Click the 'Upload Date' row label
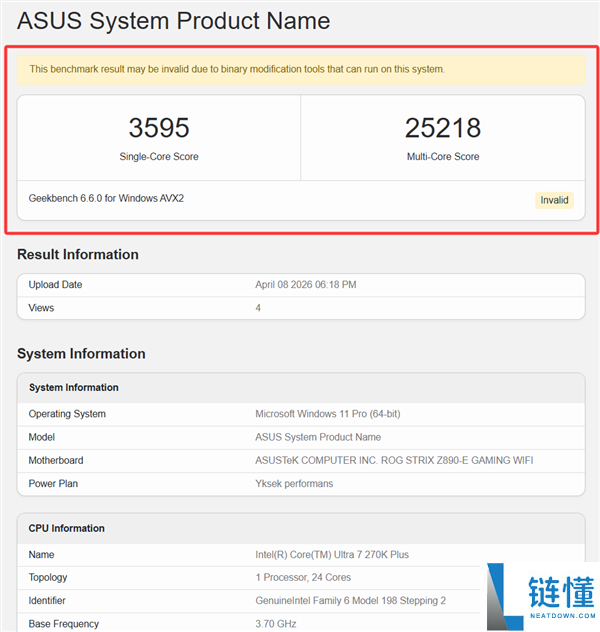Viewport: 600px width, 632px height. click(55, 285)
